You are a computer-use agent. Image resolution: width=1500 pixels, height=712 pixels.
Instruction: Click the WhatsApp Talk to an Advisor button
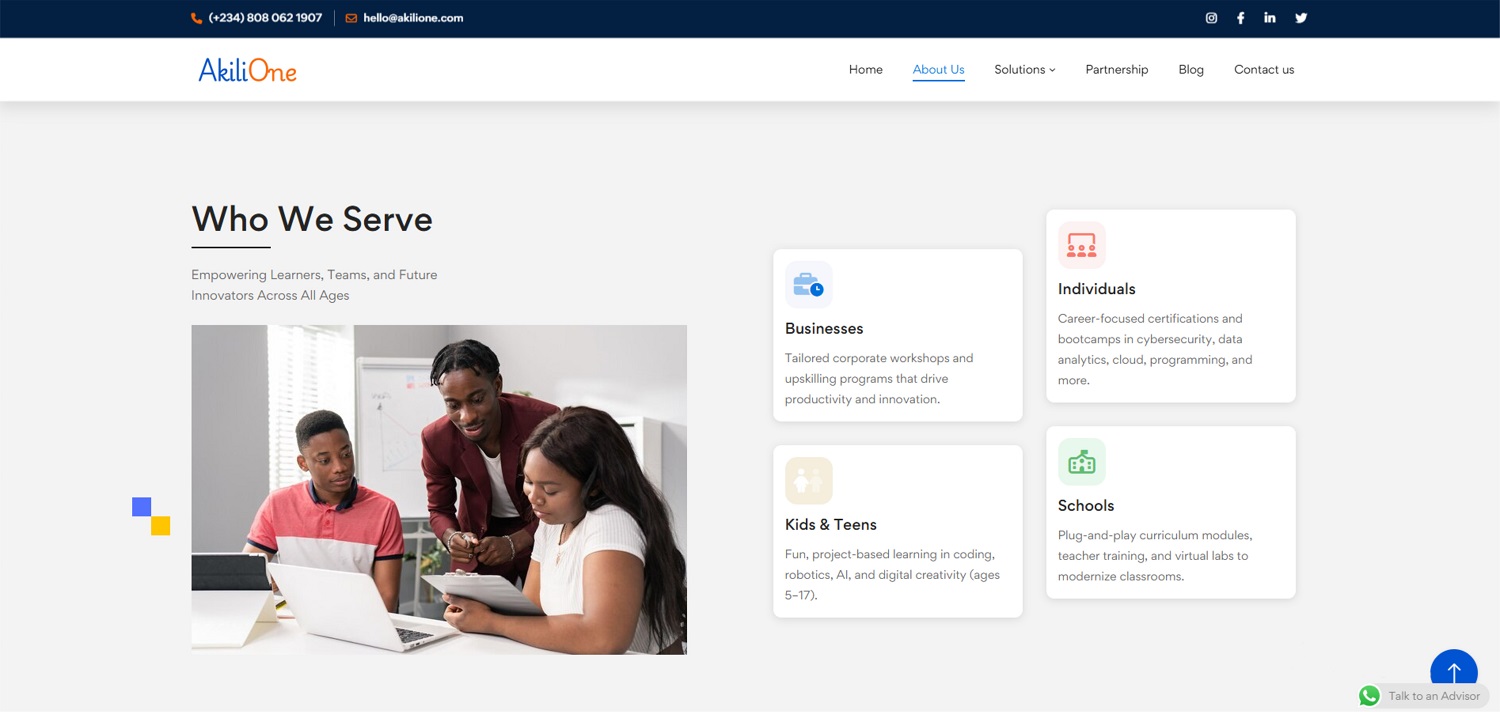coord(1422,696)
